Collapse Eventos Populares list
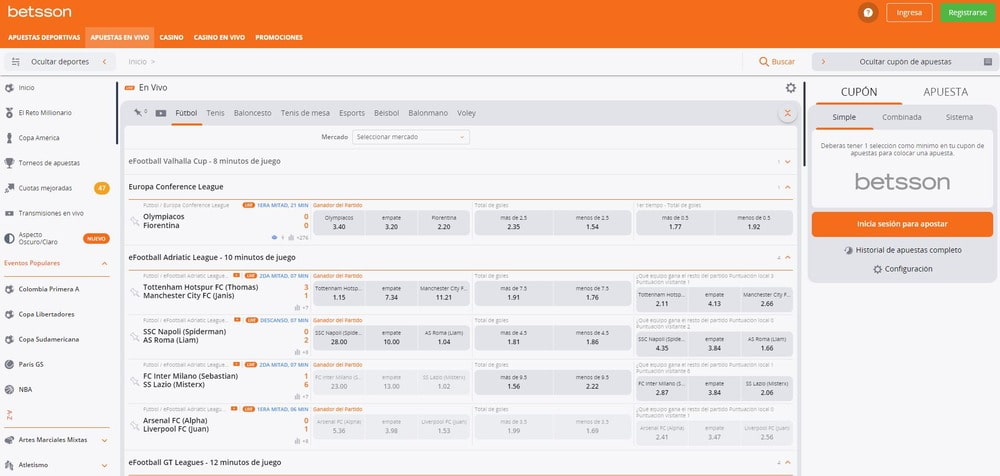The width and height of the screenshot is (1000, 476). [105, 264]
